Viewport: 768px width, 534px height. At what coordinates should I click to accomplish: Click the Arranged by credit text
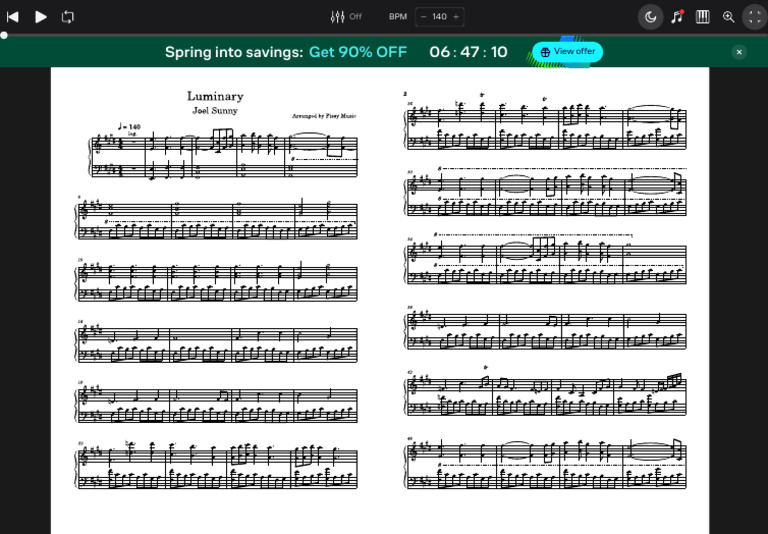point(324,116)
